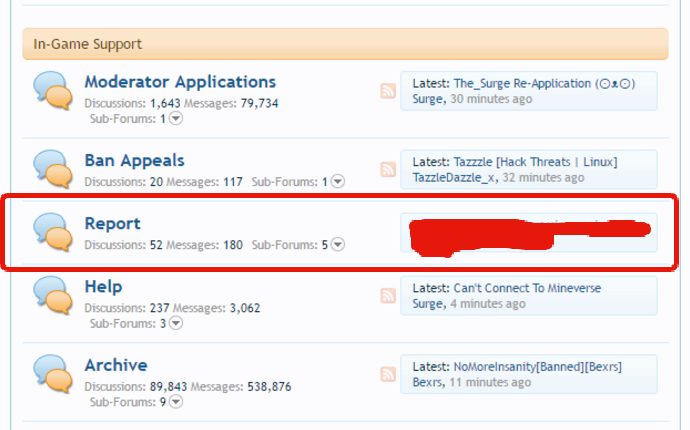Click the Moderator Applications forum bubble icon
The width and height of the screenshot is (690, 430).
[53, 91]
